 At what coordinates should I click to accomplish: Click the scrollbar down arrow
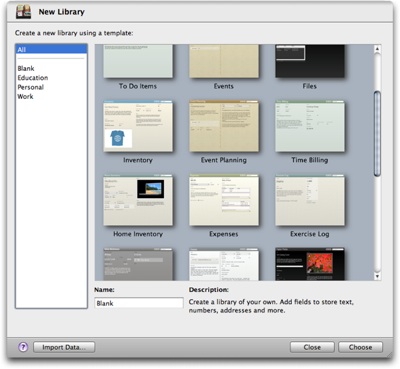(x=377, y=276)
